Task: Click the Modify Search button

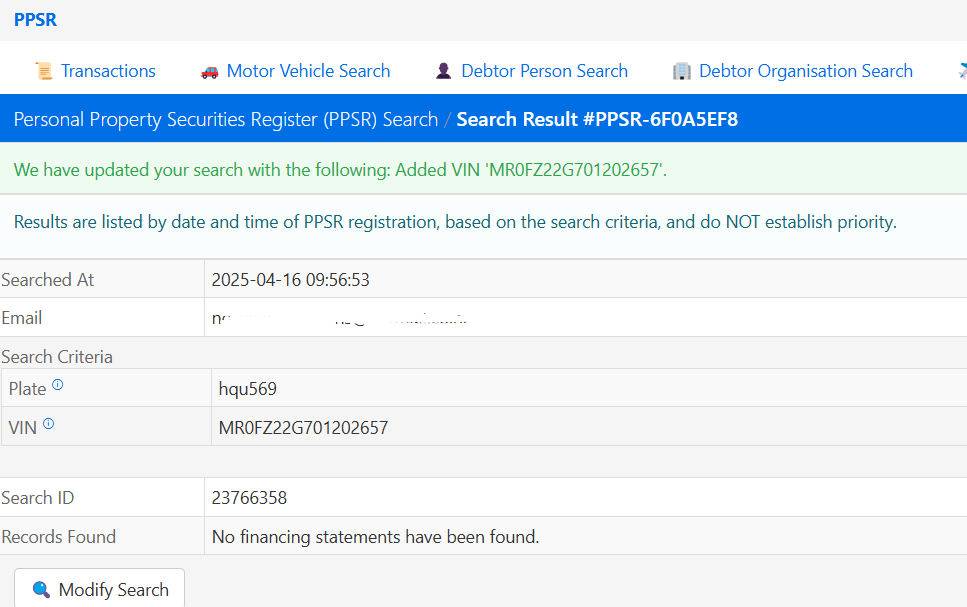Action: click(x=99, y=588)
